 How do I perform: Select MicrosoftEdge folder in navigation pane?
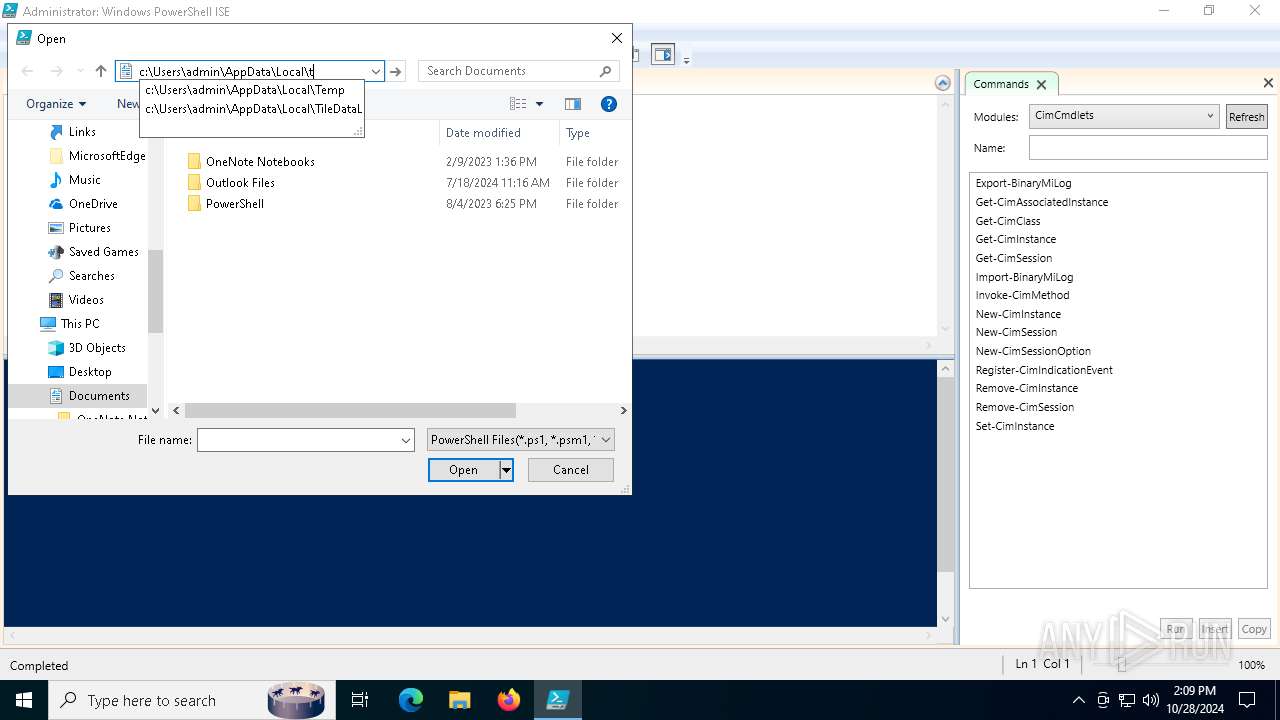coord(106,156)
